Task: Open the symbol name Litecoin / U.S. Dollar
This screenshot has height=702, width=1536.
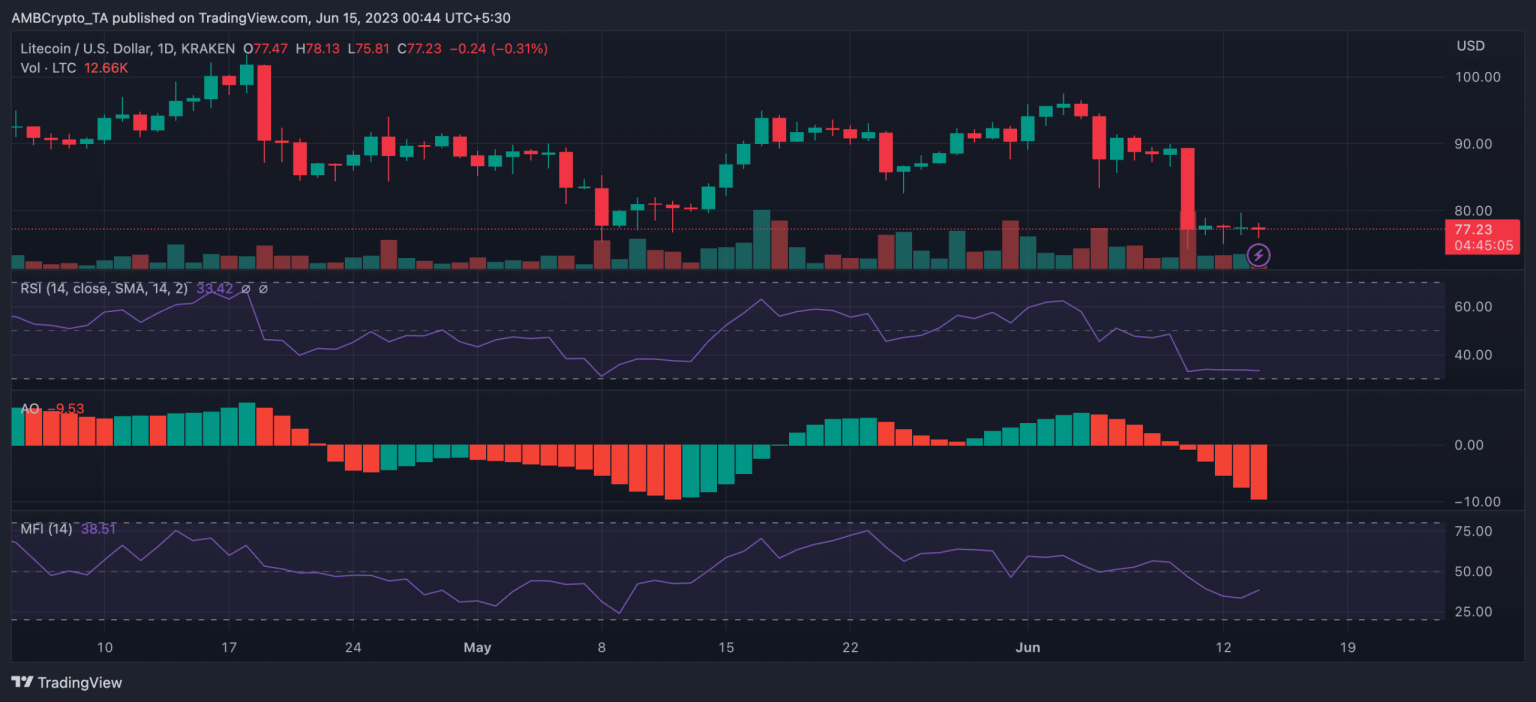Action: (x=85, y=48)
